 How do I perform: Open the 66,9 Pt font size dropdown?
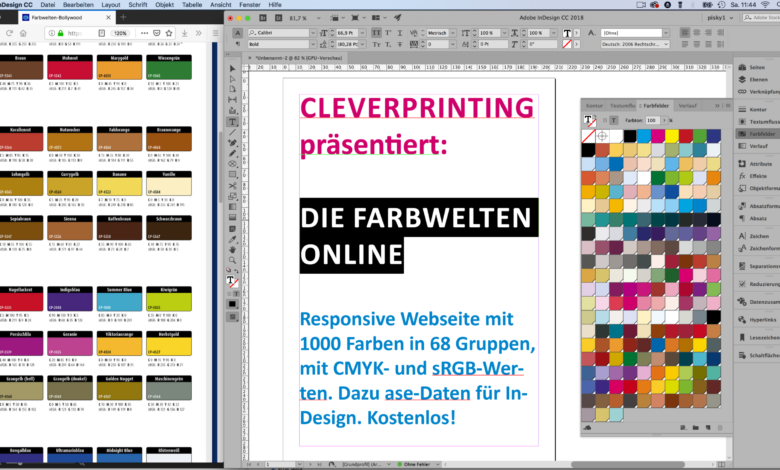click(x=363, y=33)
